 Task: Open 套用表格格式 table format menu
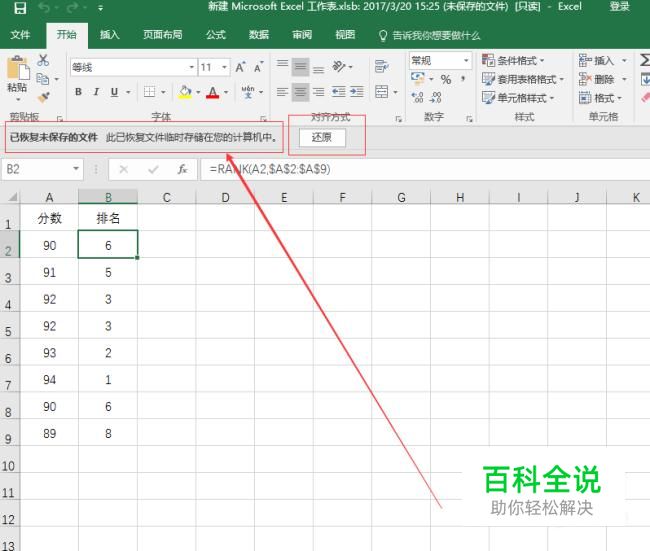(523, 79)
